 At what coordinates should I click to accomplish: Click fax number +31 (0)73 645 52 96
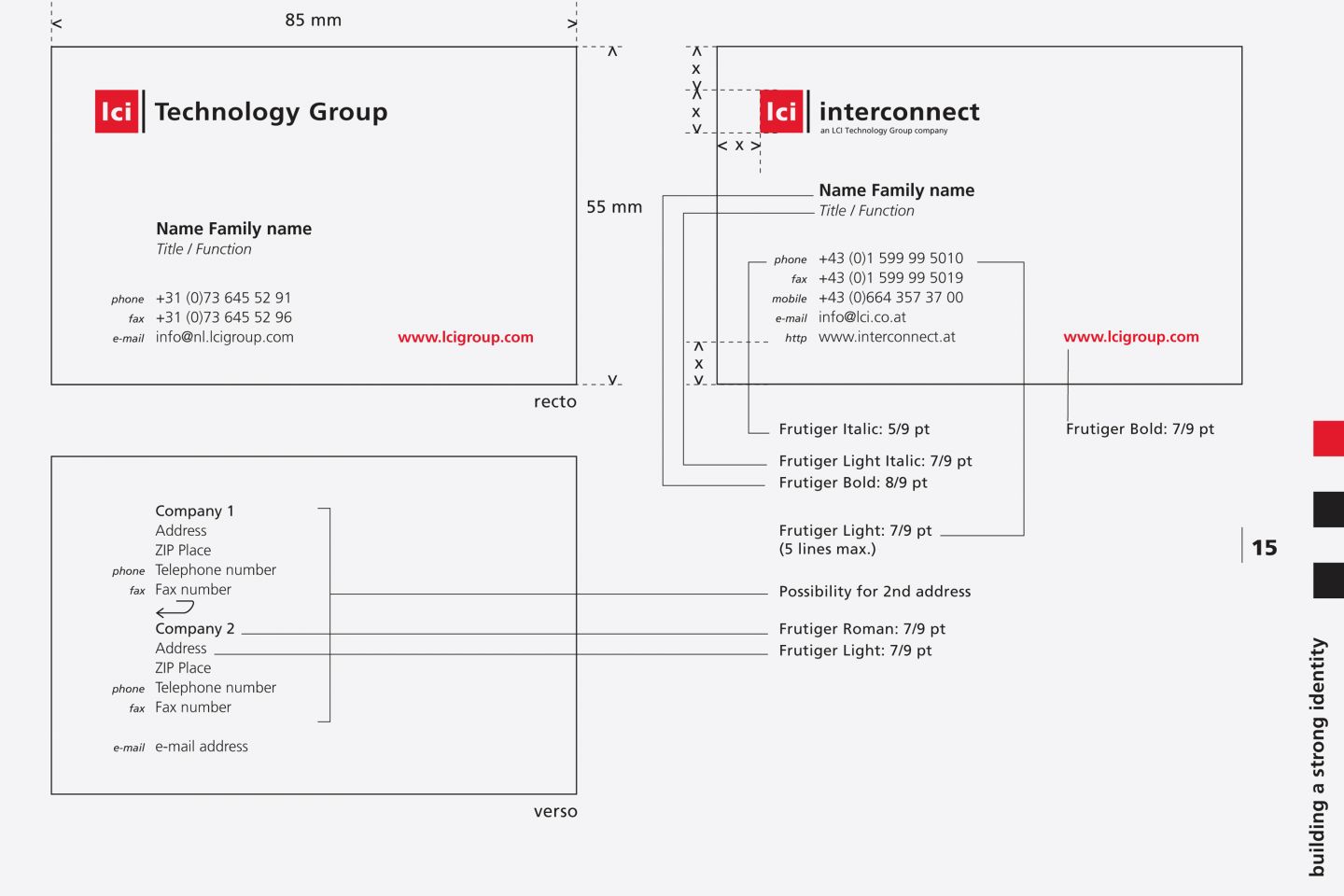click(x=223, y=317)
